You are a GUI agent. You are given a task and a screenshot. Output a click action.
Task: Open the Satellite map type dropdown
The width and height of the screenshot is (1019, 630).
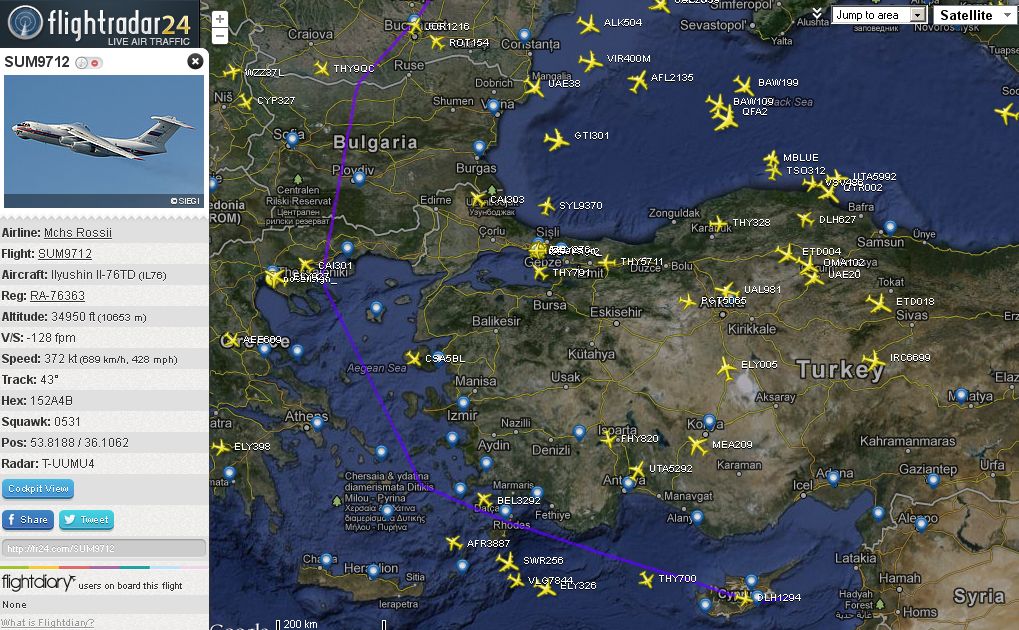(x=975, y=15)
